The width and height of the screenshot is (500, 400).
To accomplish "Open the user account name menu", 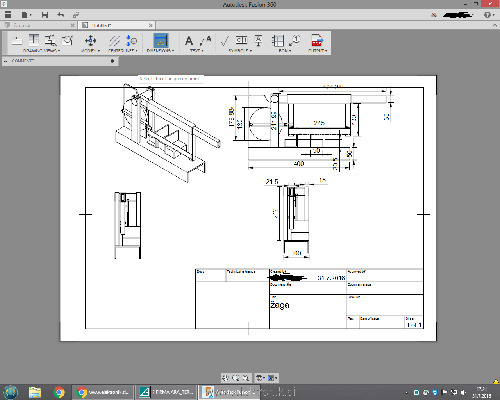I will [458, 15].
